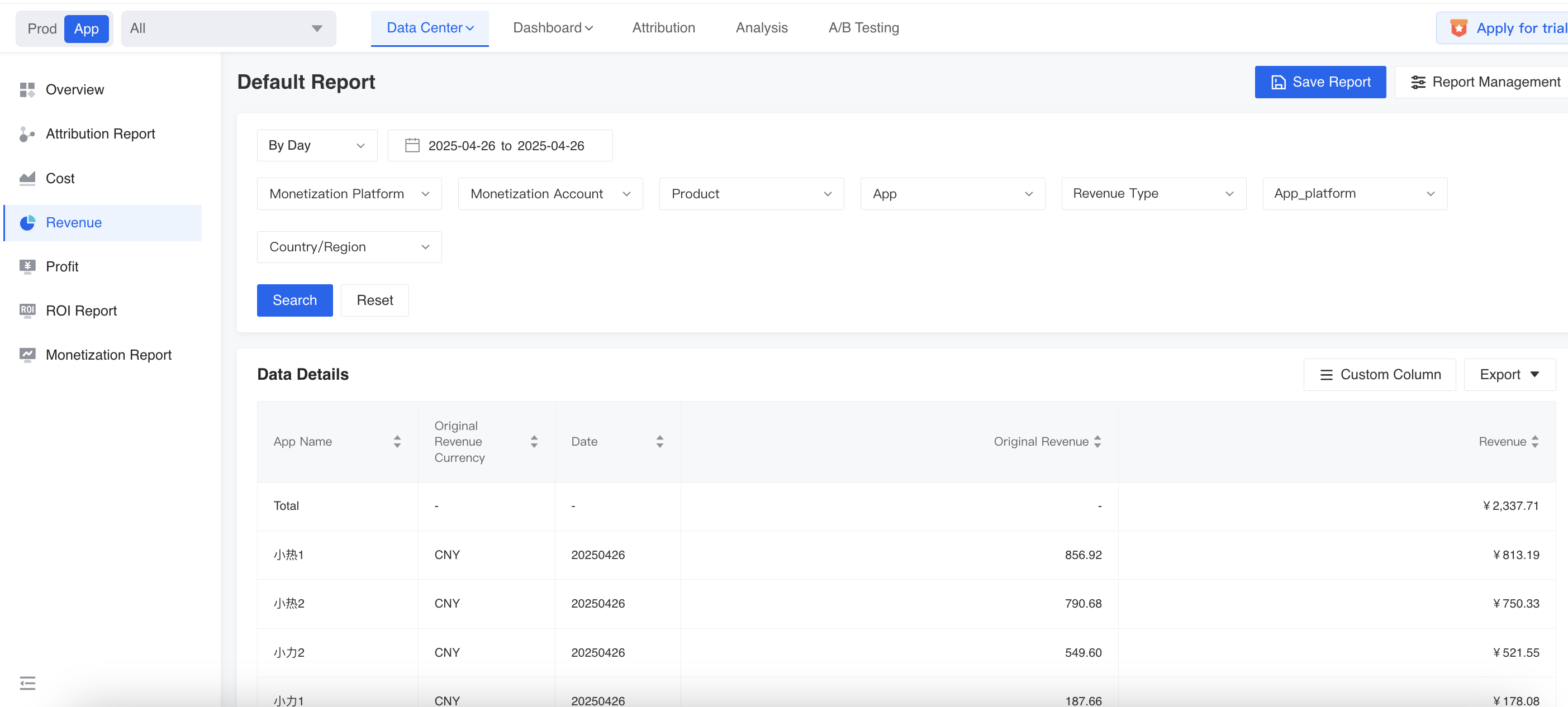Sort the table by App Name column
Image resolution: width=1568 pixels, height=707 pixels.
tap(397, 441)
